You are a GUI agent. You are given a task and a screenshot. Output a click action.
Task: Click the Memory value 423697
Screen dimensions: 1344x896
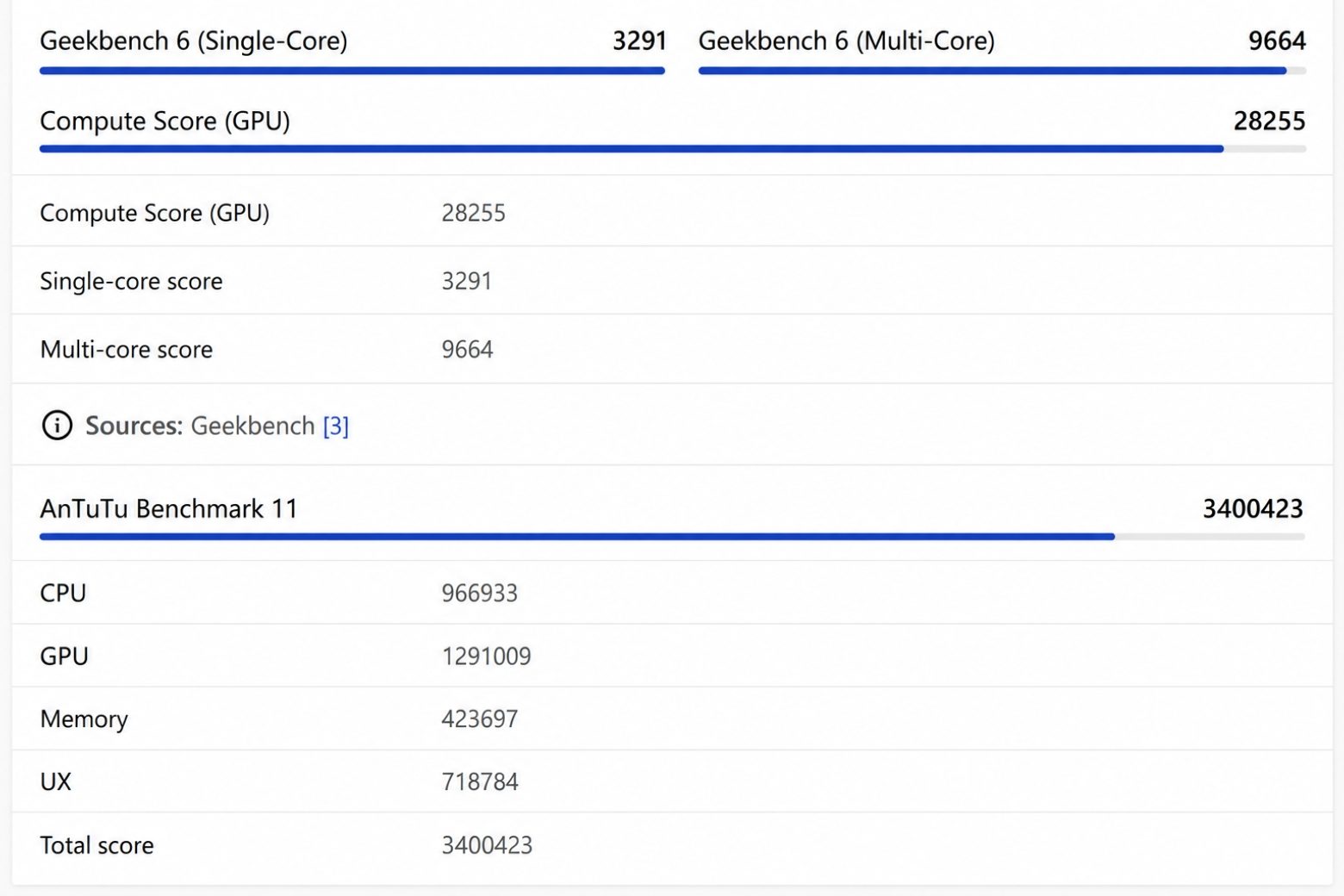coord(480,719)
